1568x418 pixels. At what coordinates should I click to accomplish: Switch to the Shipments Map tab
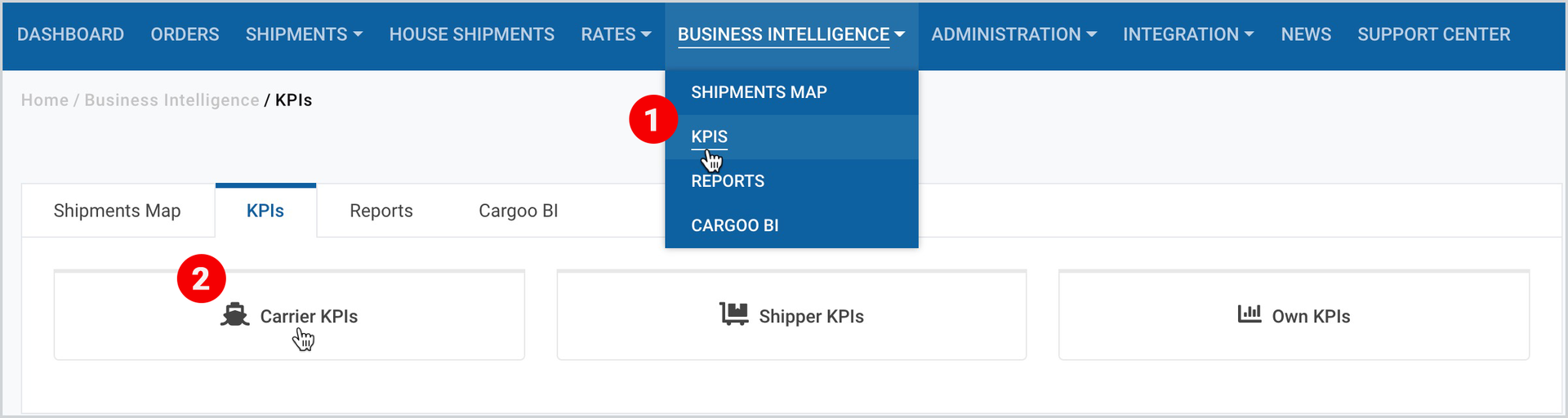pos(117,211)
